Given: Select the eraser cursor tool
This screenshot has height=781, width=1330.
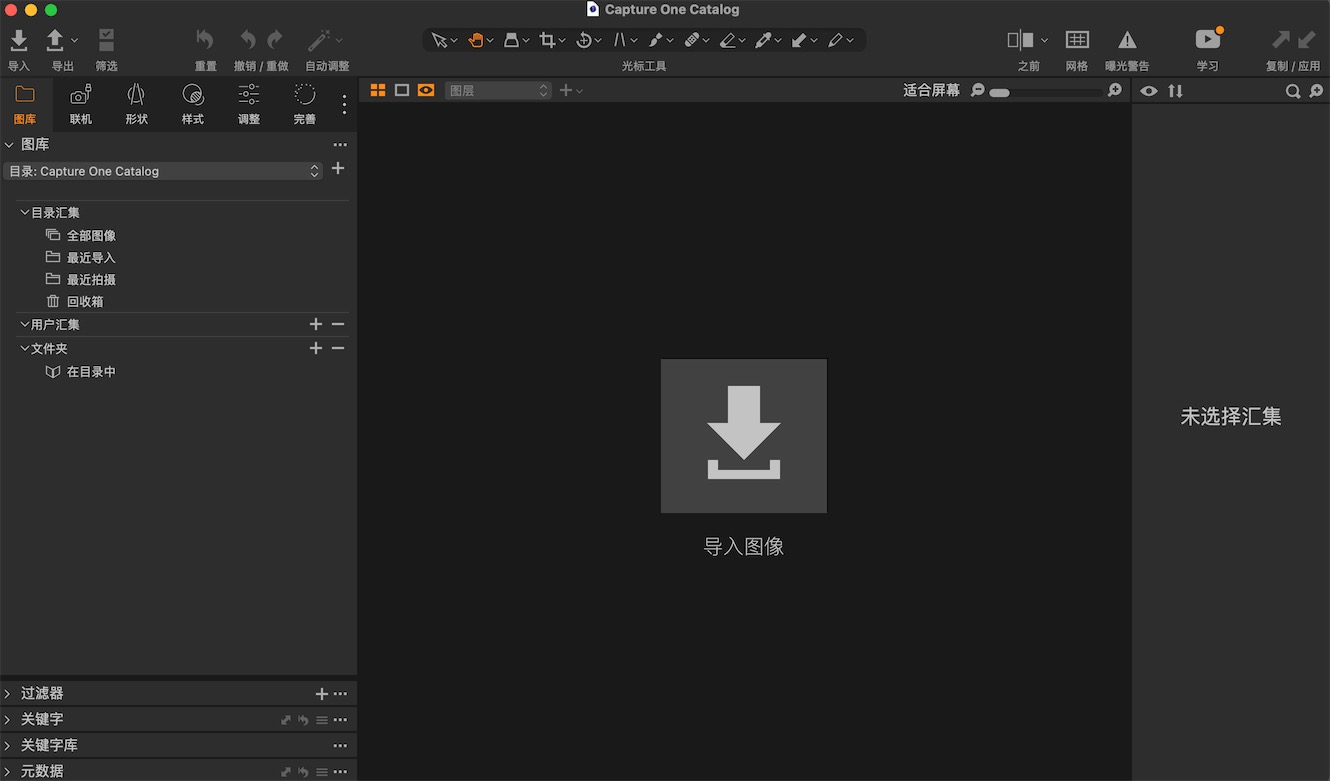Looking at the screenshot, I should (x=728, y=40).
